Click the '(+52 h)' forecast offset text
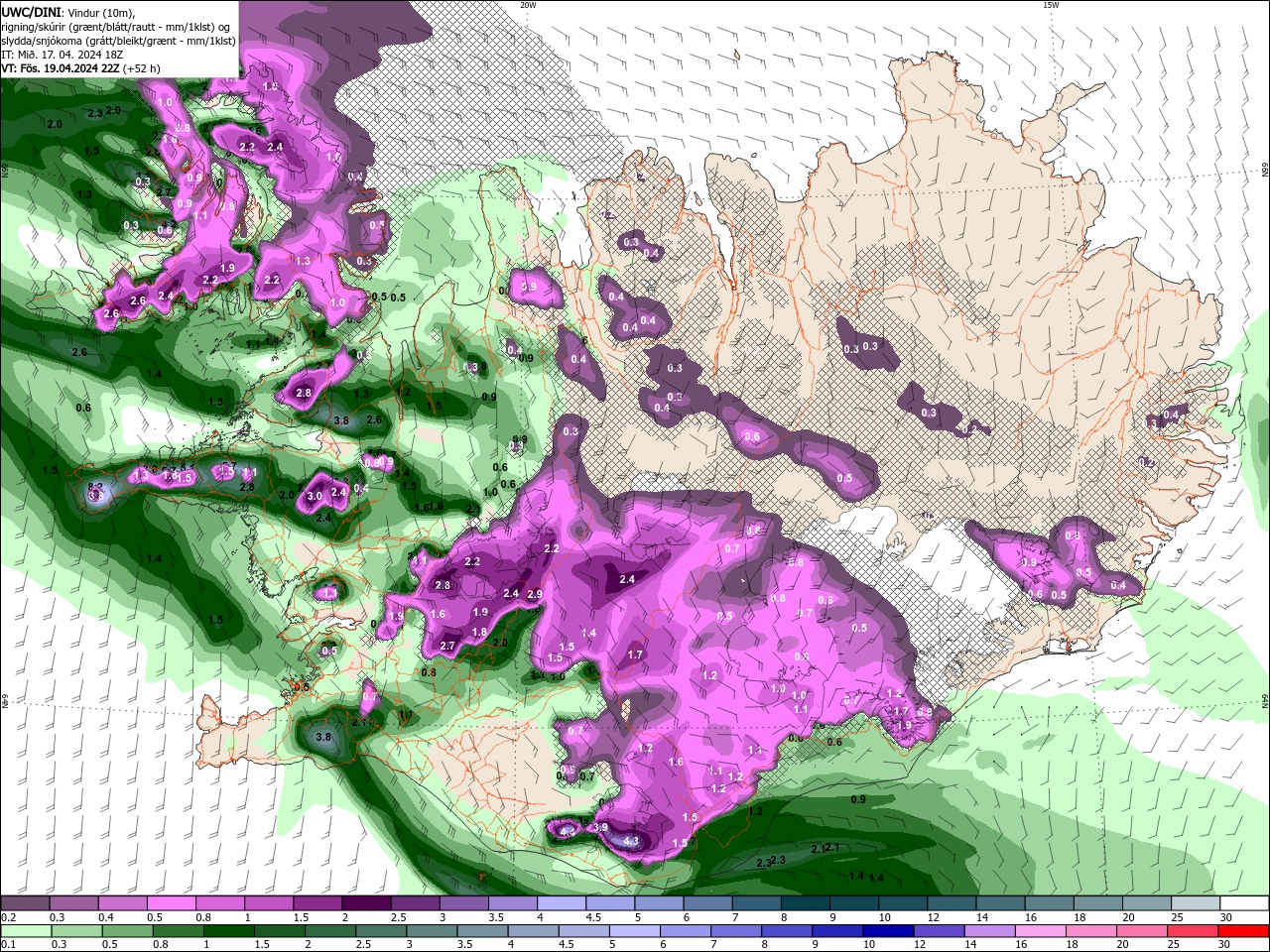 tap(142, 68)
